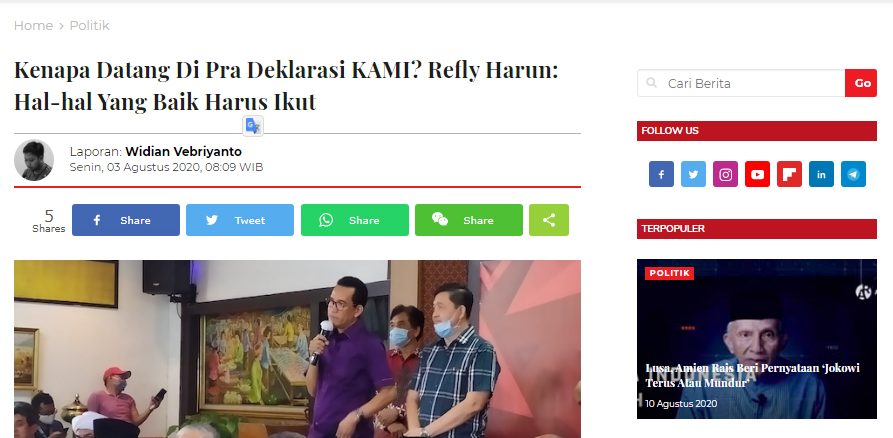Tweet the article via Twitter button

click(240, 220)
